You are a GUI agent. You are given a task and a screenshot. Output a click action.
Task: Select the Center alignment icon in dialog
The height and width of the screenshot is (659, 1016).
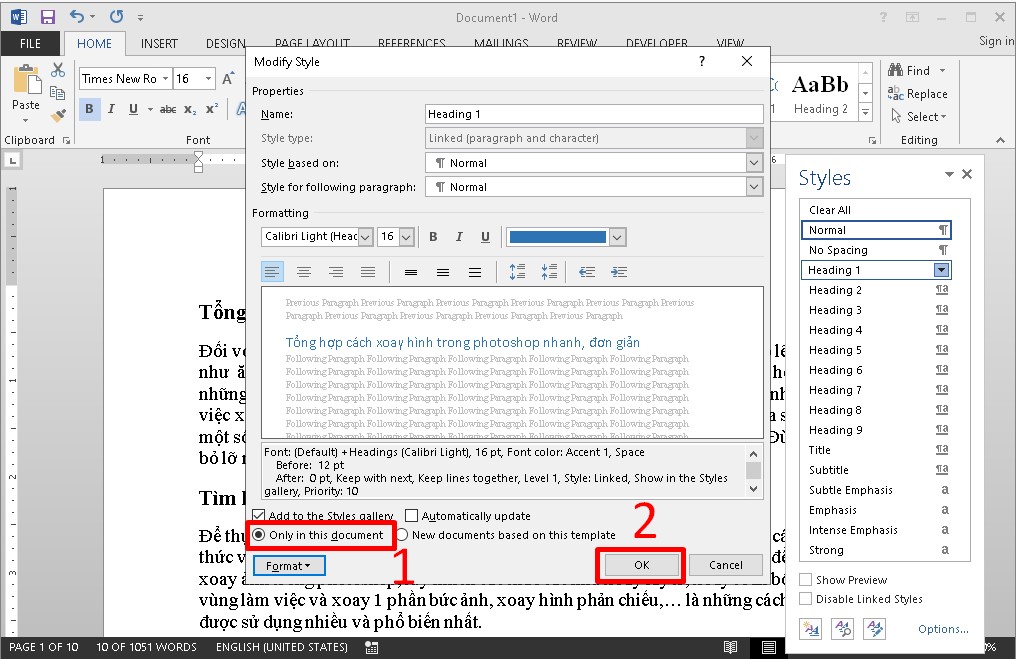(x=304, y=272)
